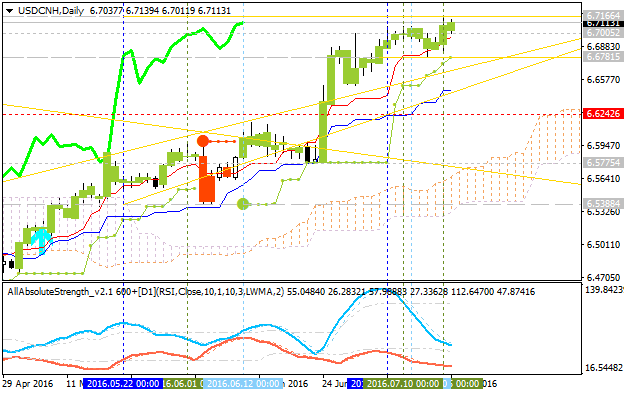This screenshot has width=624, height=395.
Task: Select the gray level label 6.57754
Action: click(603, 162)
